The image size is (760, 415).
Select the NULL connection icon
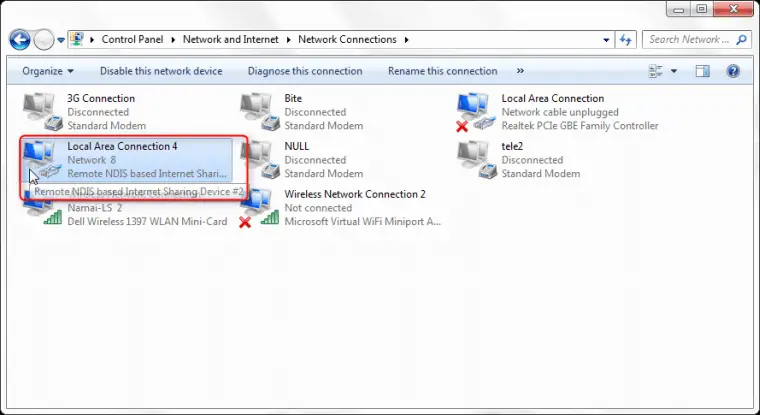[259, 160]
